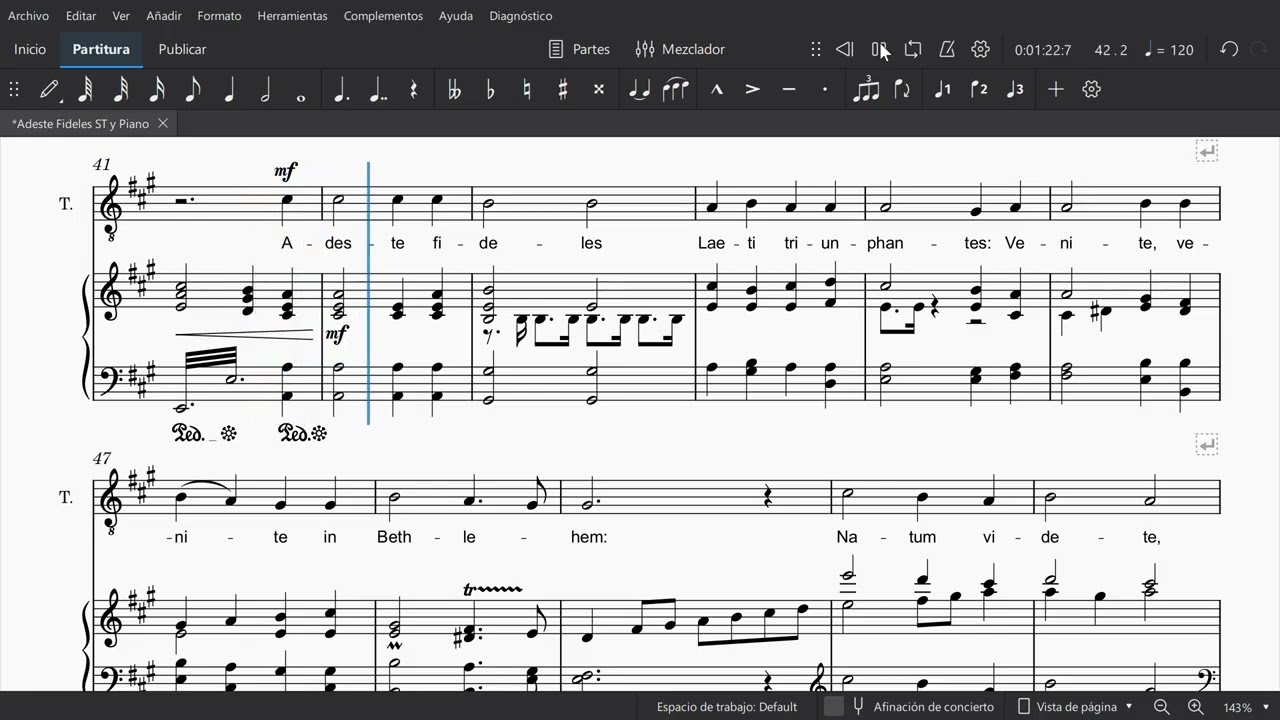This screenshot has height=720, width=1280.
Task: Customize note input toolbar gear
Action: click(x=1091, y=89)
